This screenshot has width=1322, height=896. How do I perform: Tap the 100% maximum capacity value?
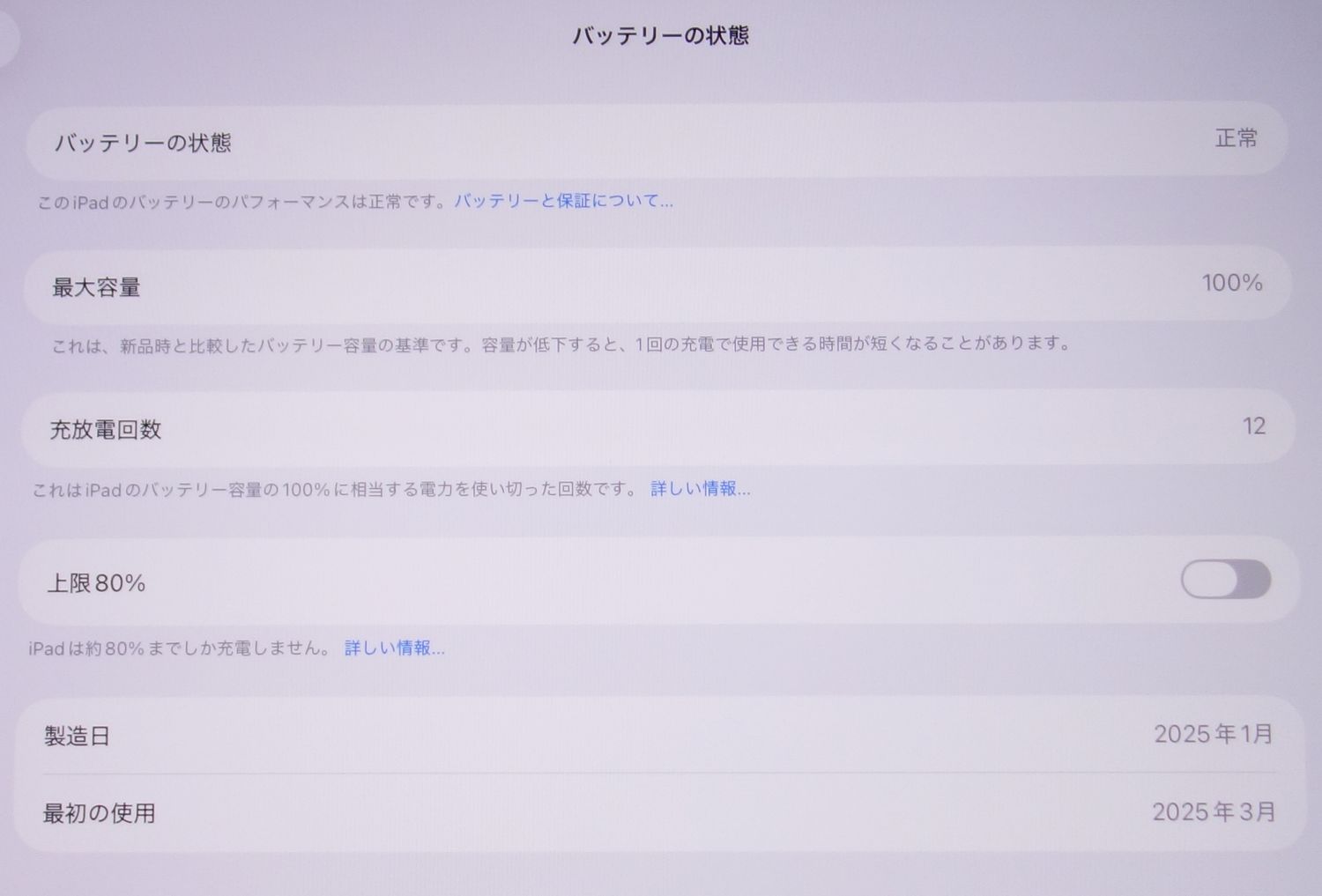1231,283
